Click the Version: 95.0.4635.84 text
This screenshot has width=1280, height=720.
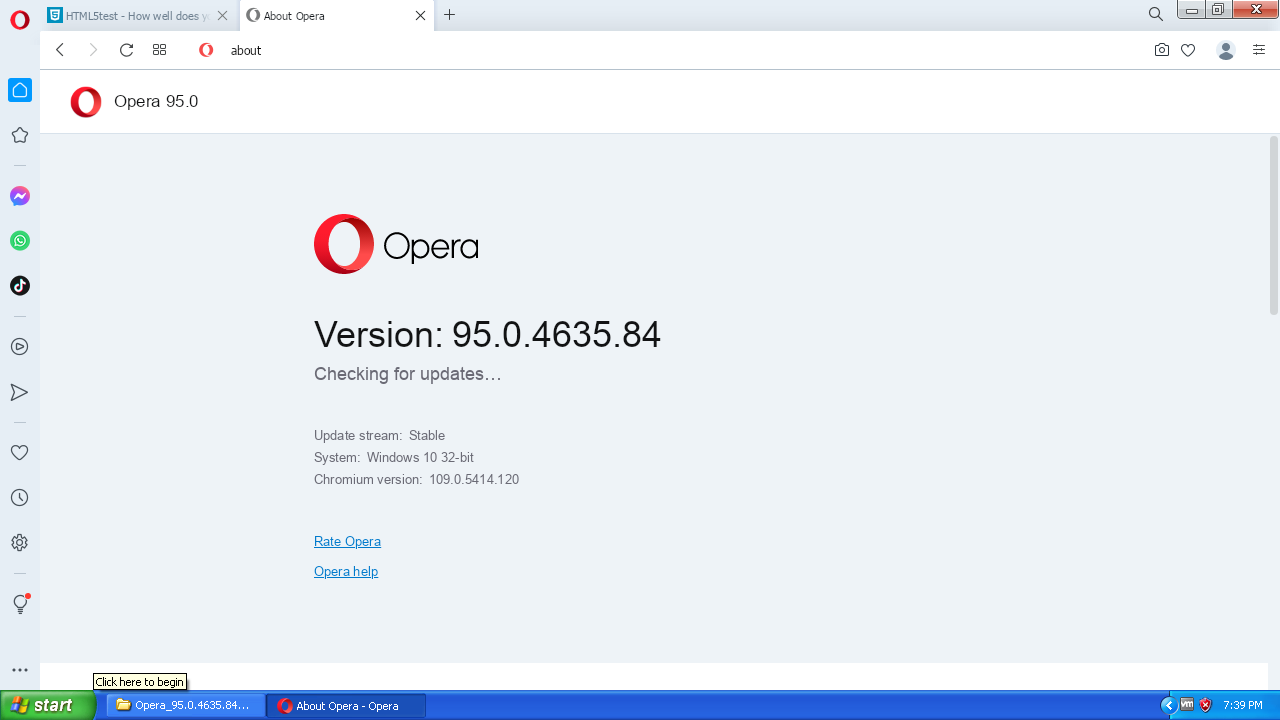pyautogui.click(x=487, y=334)
